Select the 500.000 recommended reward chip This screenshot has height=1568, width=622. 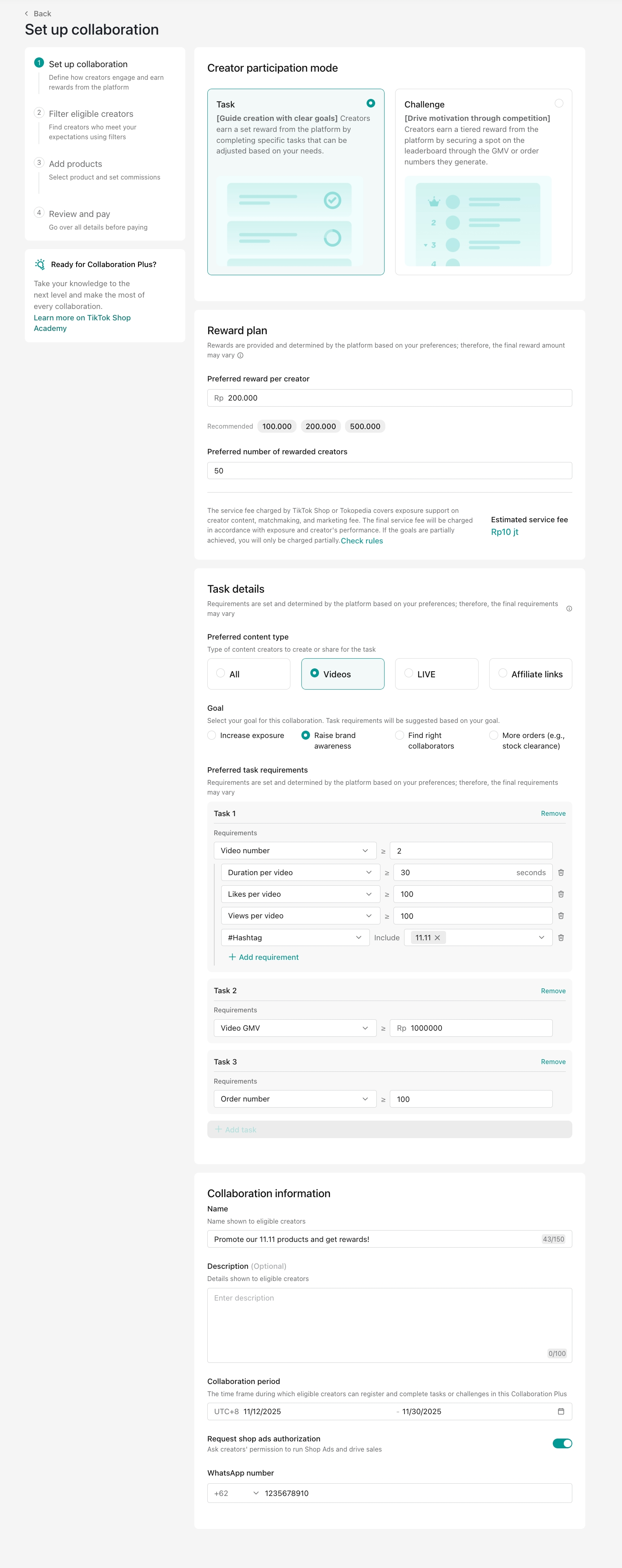tap(365, 426)
